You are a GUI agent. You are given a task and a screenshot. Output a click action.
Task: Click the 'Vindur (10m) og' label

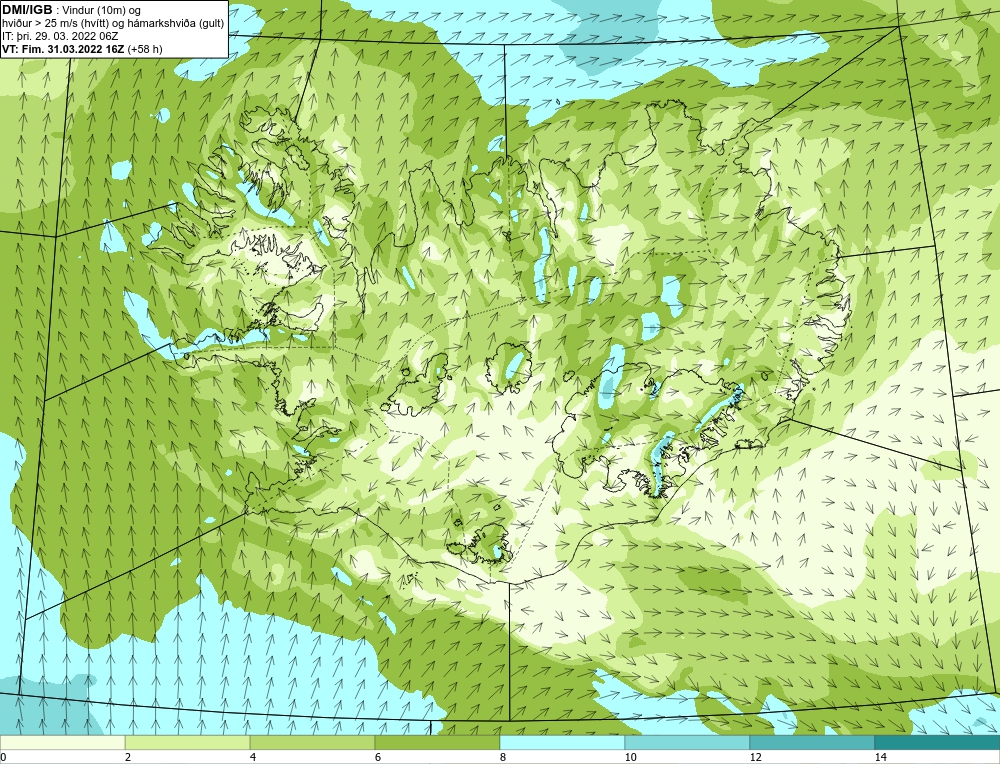coord(102,10)
